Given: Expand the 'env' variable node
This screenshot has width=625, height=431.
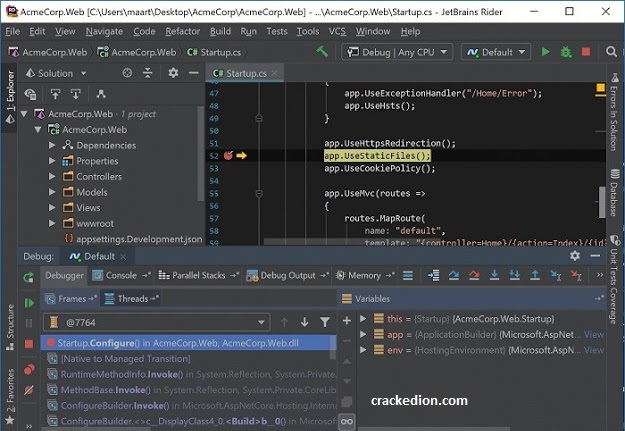Looking at the screenshot, I should 363,350.
